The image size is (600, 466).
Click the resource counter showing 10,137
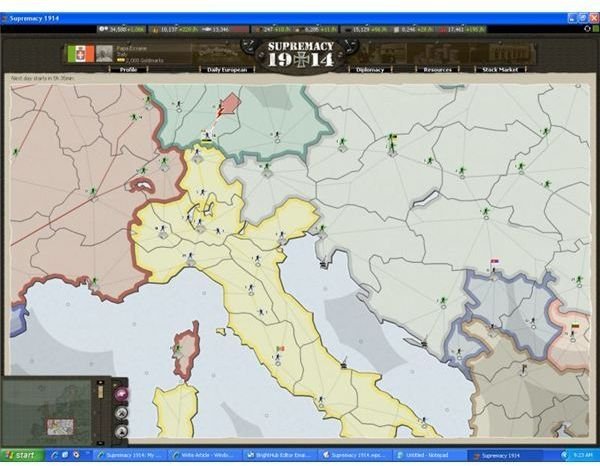click(x=173, y=29)
